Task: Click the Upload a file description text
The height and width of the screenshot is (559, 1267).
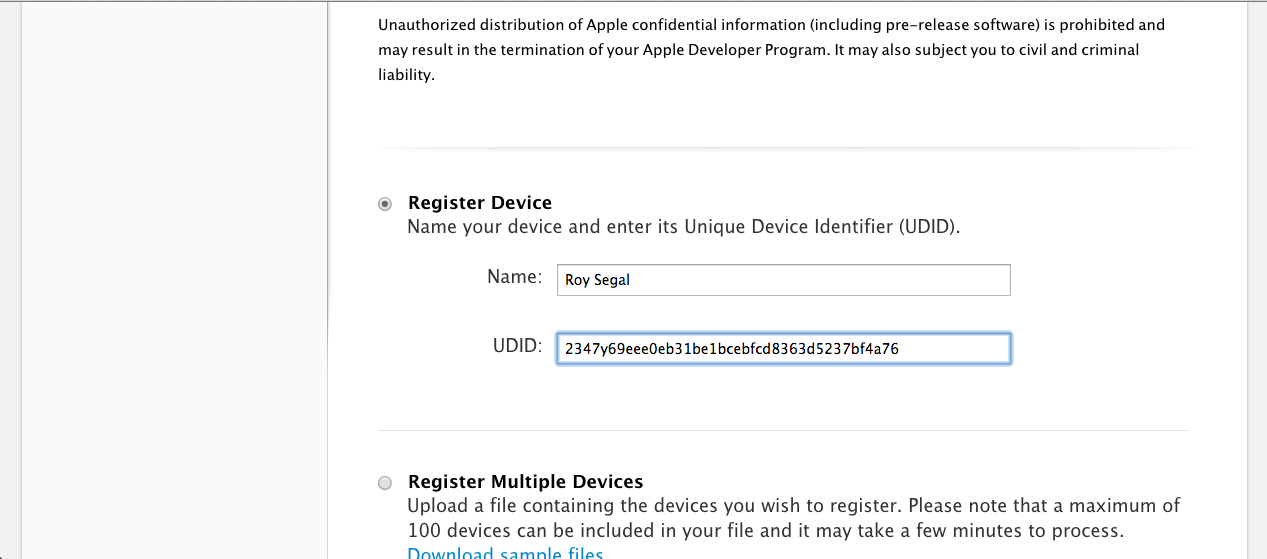Action: 794,518
